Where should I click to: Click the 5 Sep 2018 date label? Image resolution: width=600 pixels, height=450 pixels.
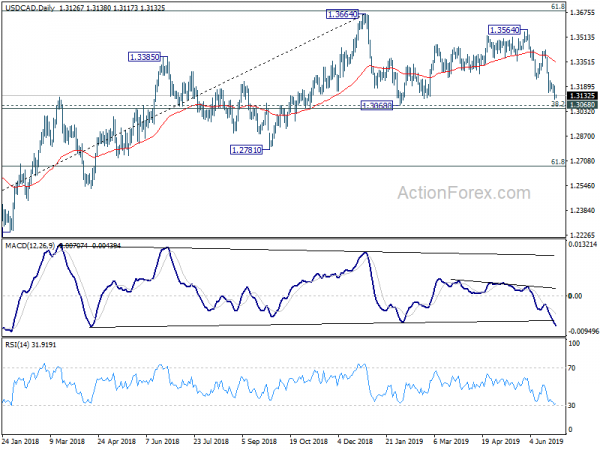(x=259, y=441)
